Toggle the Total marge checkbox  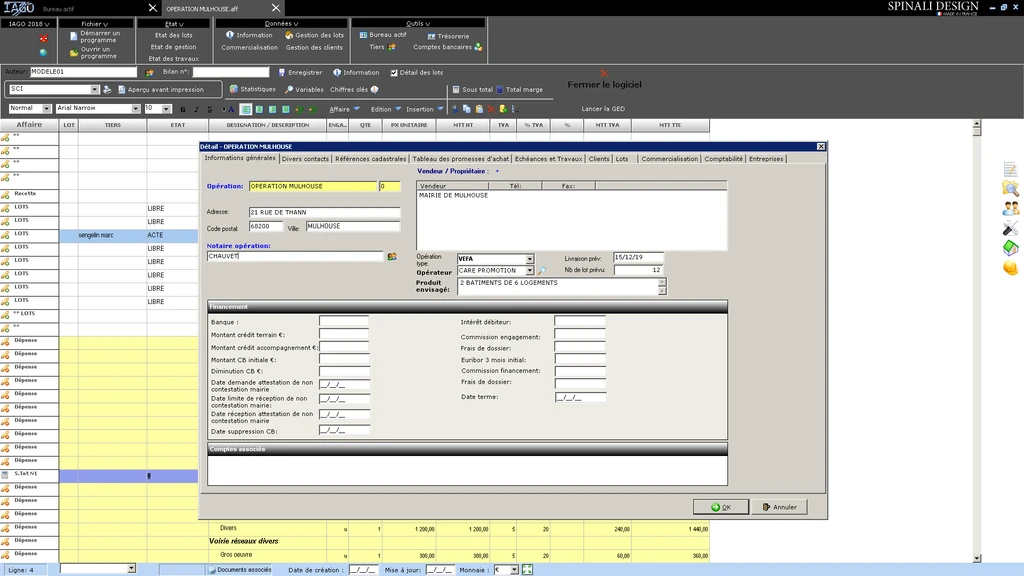500,90
